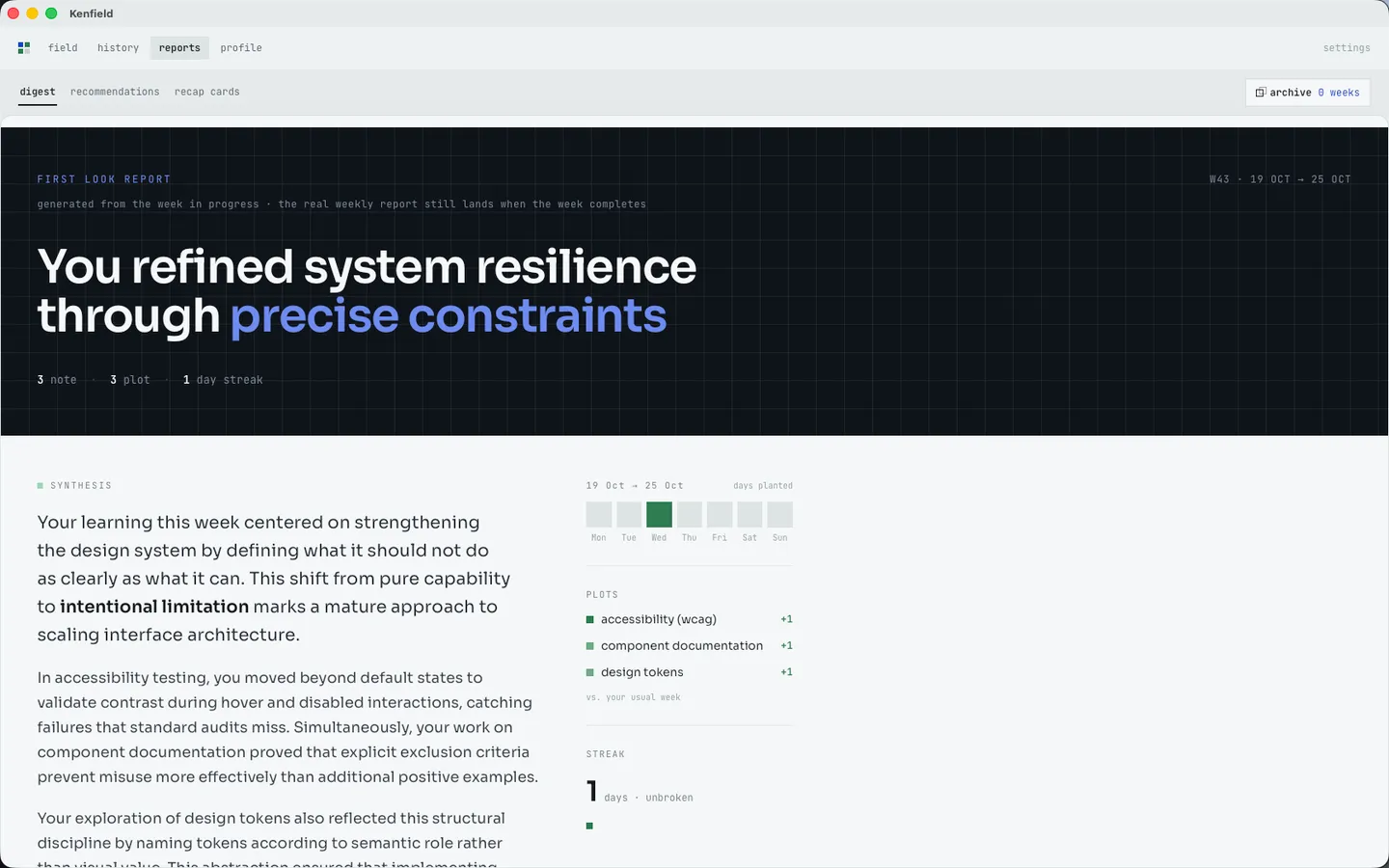Open the field tab

pos(63,47)
